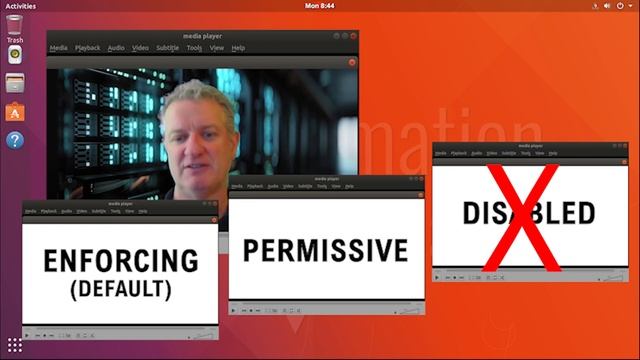640x360 pixels.
Task: Click orange round button in Enforcing window
Action: point(214,220)
